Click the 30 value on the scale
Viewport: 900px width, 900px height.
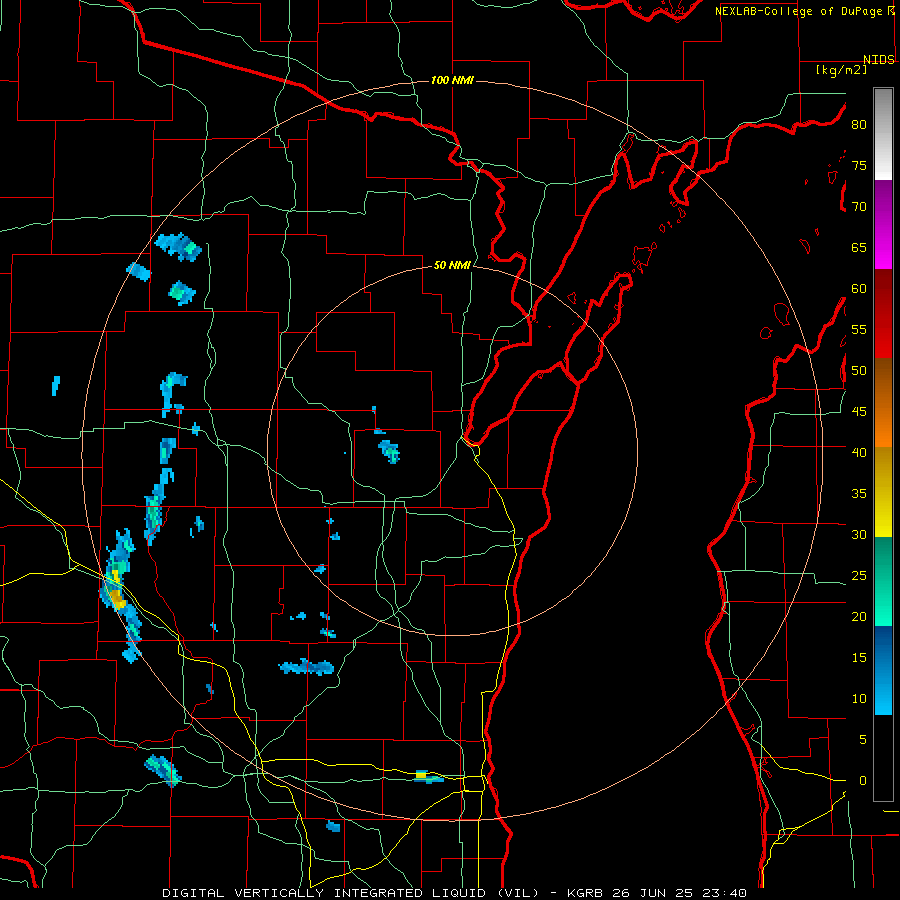(x=859, y=534)
